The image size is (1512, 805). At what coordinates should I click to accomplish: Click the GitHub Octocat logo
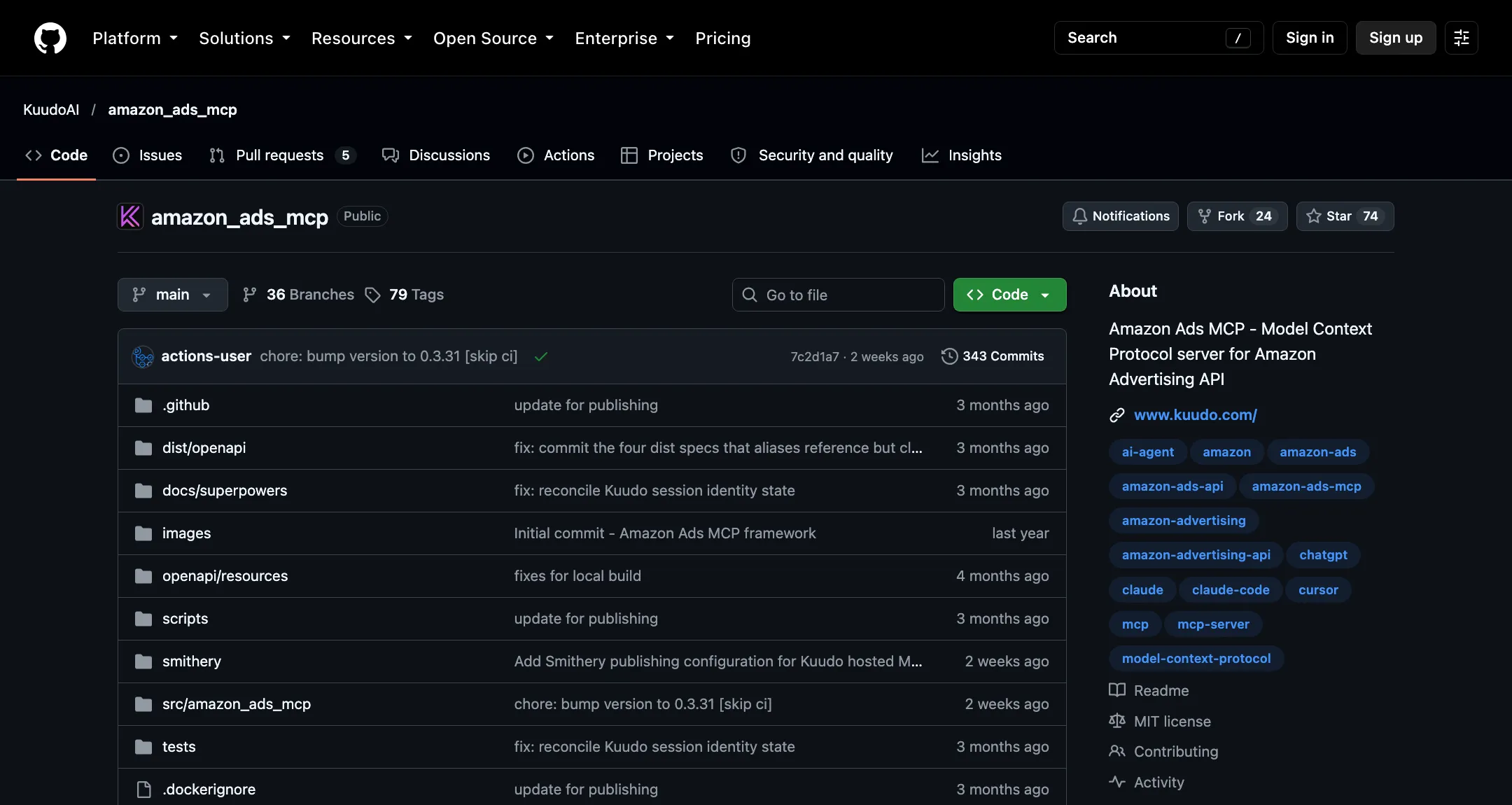[x=50, y=38]
